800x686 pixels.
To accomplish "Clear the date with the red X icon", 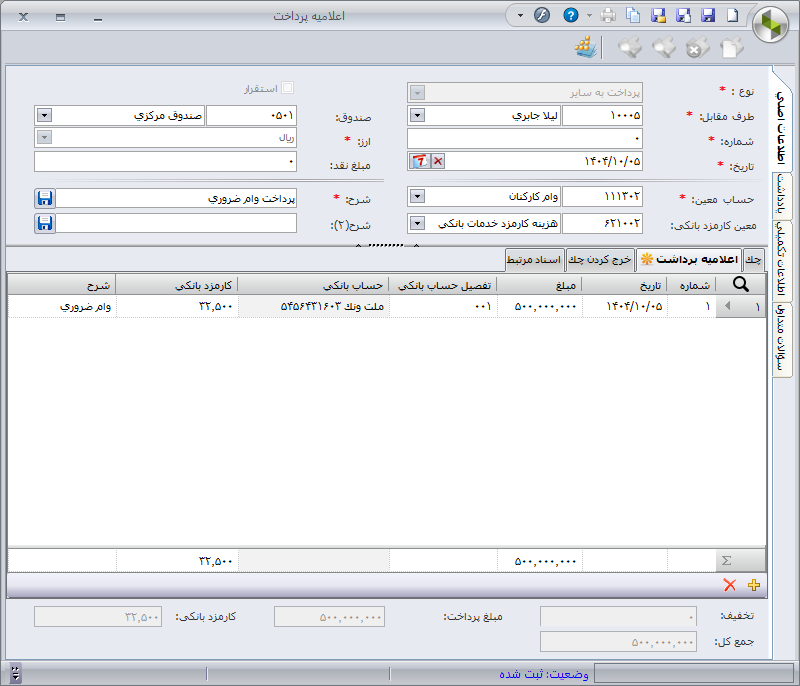I will [x=437, y=161].
